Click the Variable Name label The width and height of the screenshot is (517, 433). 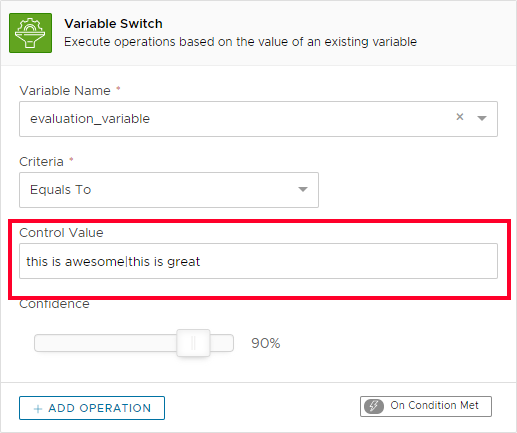pos(65,91)
